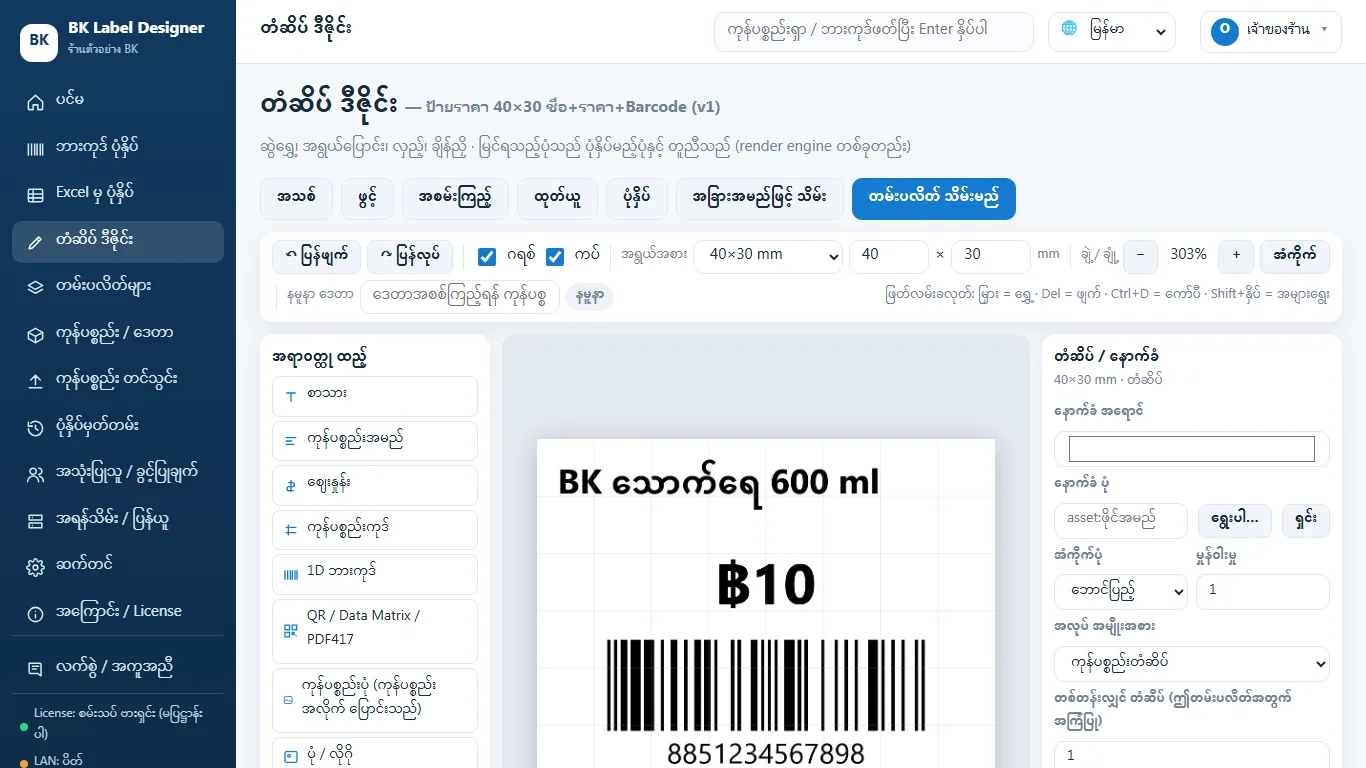This screenshot has width=1366, height=768.
Task: Click the layers icon for တမ်းပလိတ်များ
Action: [x=36, y=288]
